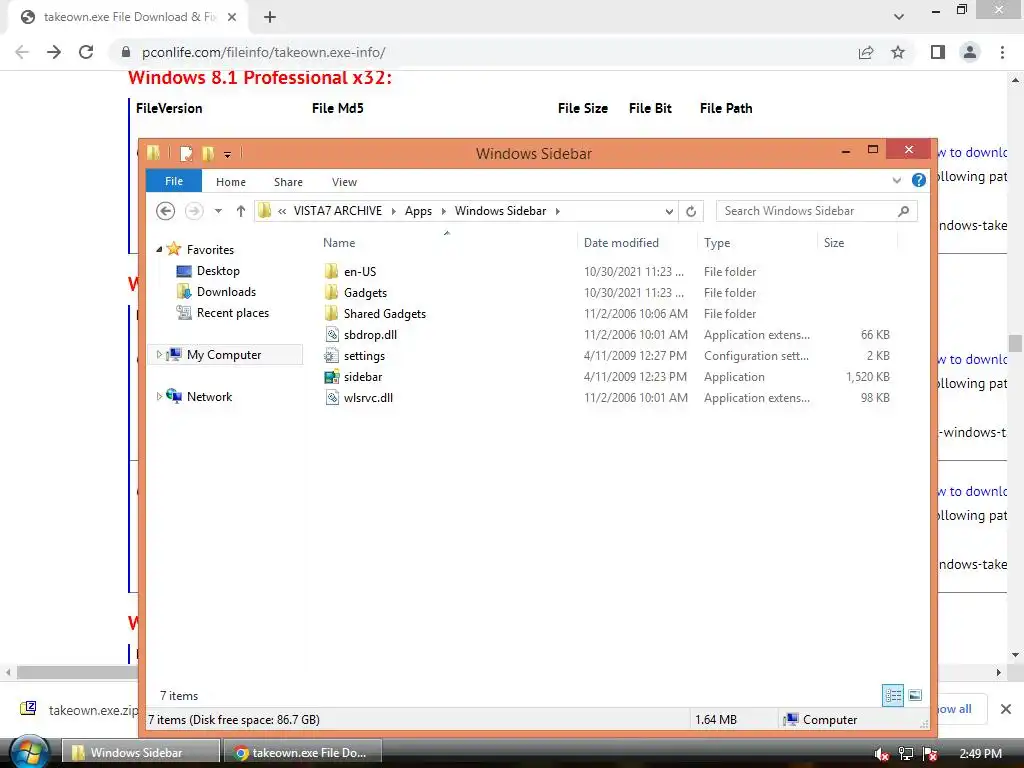Viewport: 1024px width, 768px height.
Task: Switch to large icons view layout
Action: (915, 696)
